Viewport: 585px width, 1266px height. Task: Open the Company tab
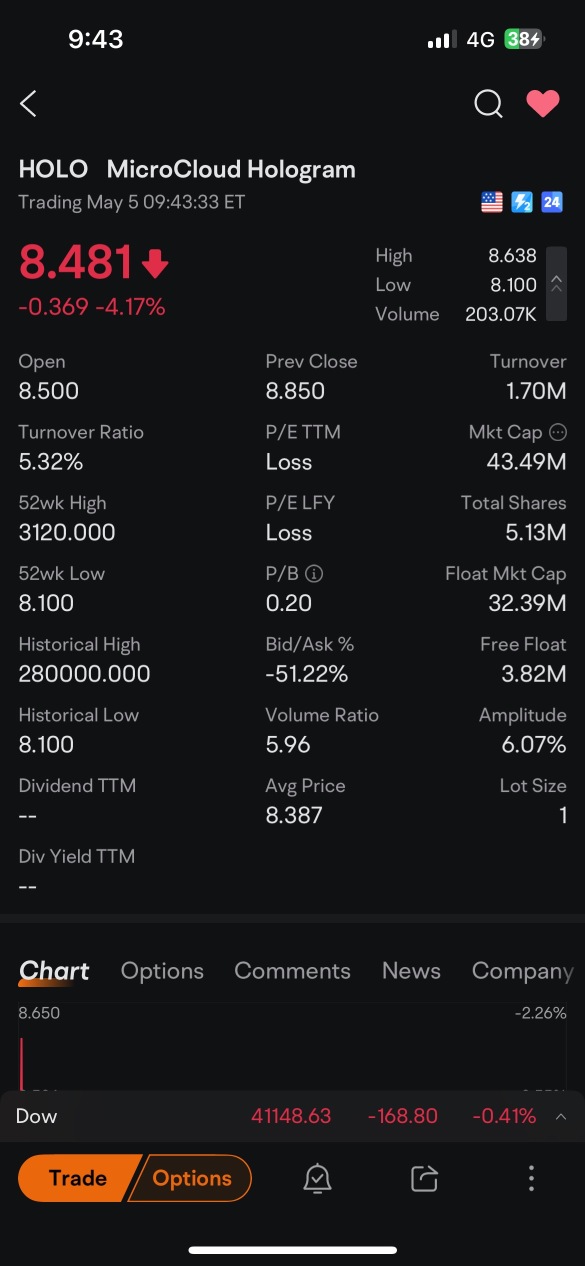[522, 971]
